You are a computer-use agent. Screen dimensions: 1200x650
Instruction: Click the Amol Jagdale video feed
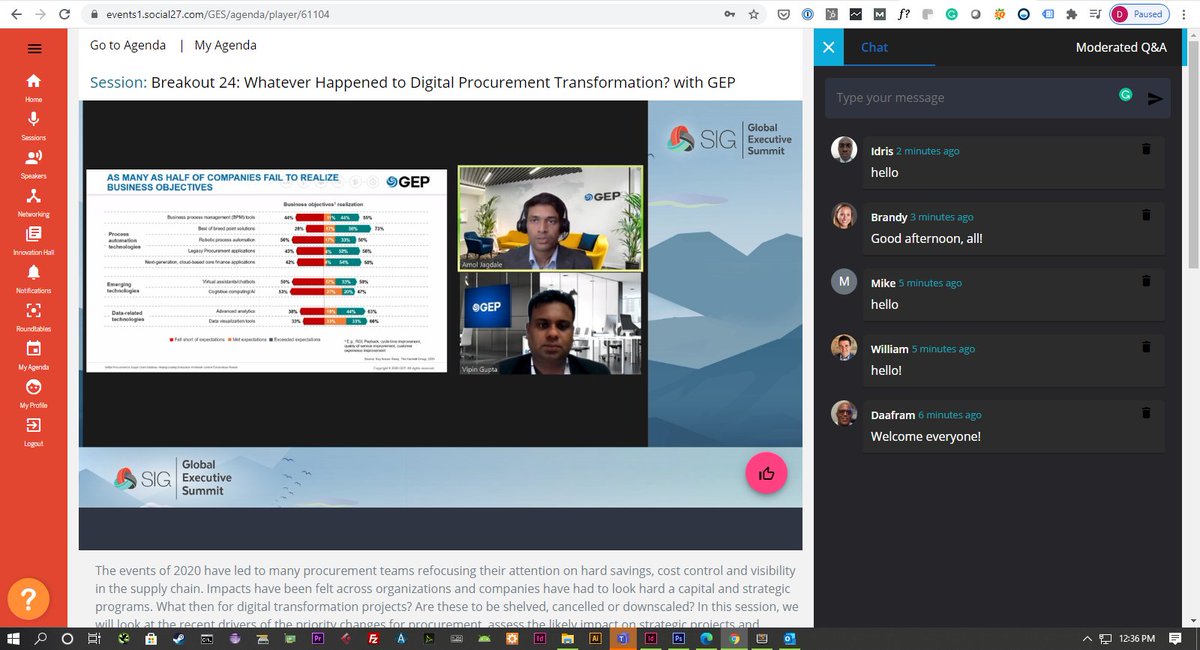click(x=550, y=218)
